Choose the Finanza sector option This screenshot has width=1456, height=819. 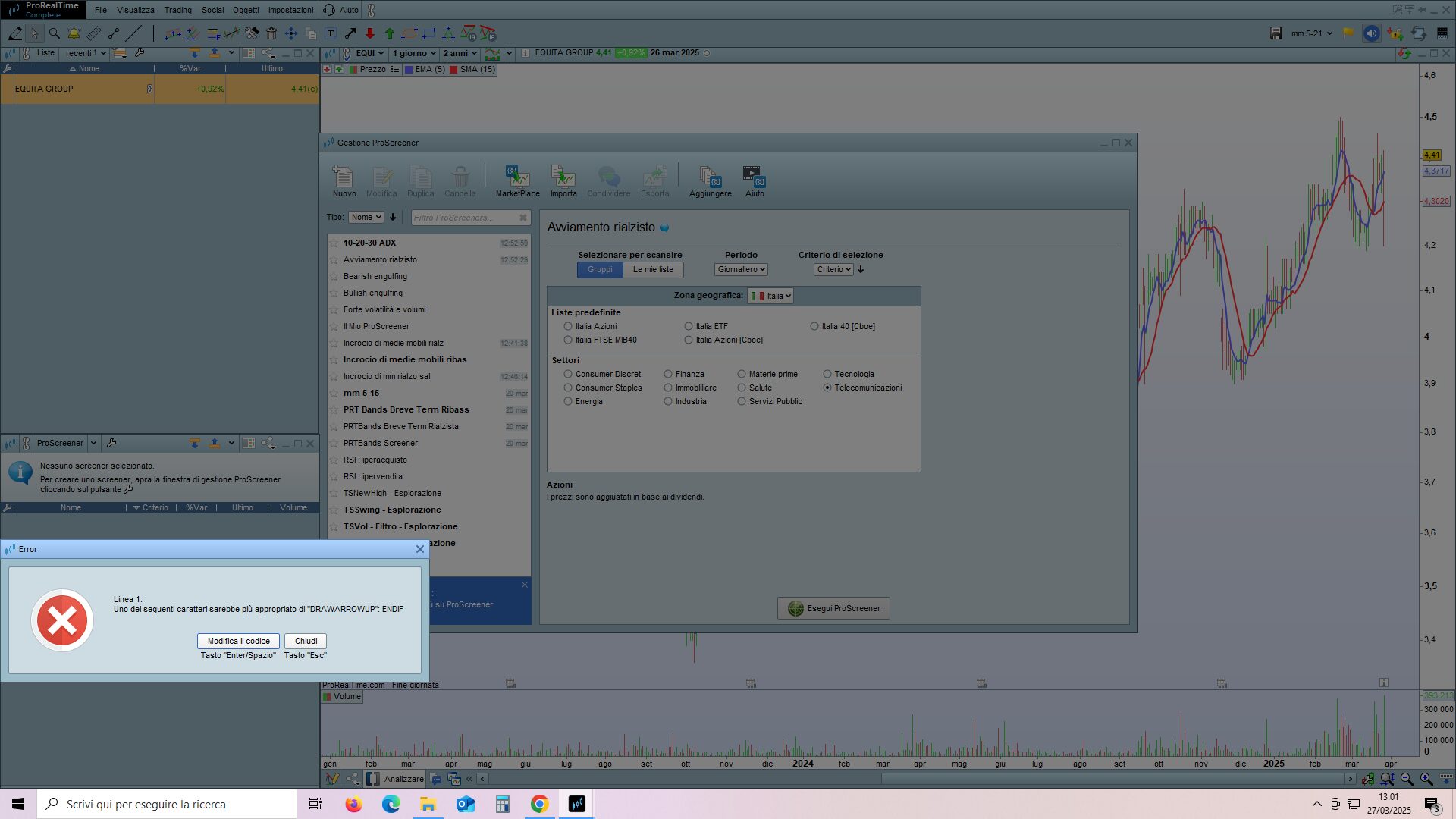pos(668,374)
